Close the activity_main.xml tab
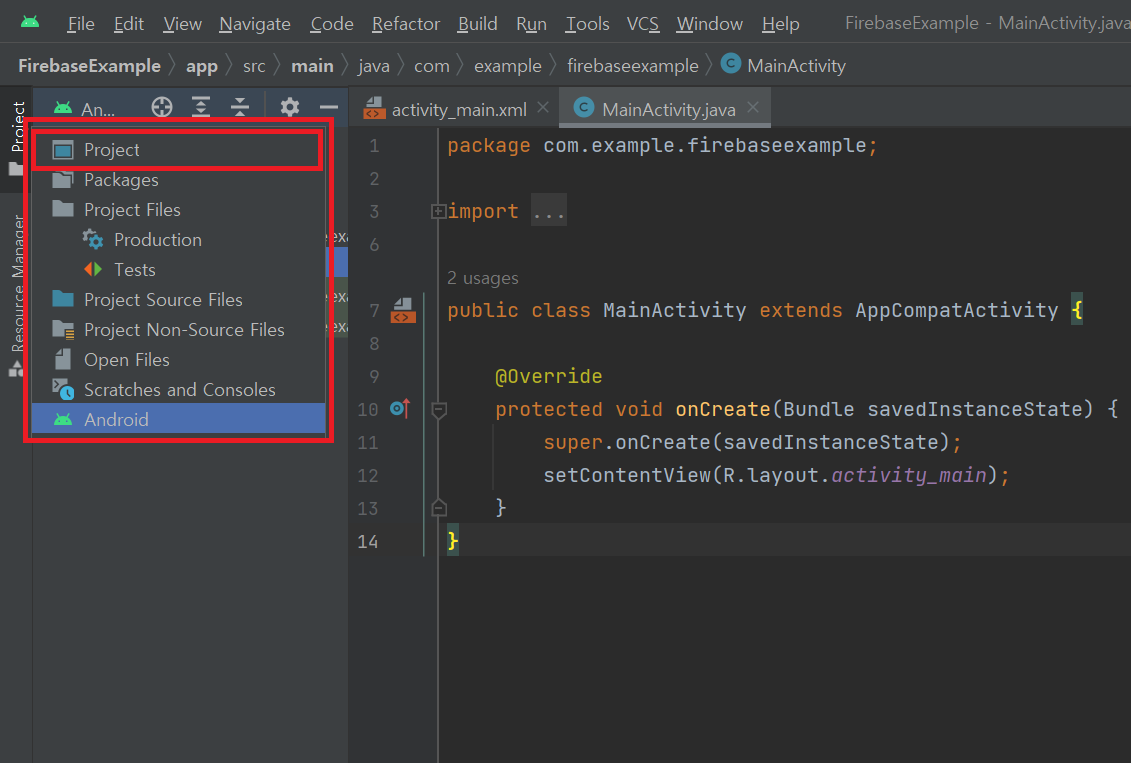Viewport: 1131px width, 763px height. click(x=543, y=107)
